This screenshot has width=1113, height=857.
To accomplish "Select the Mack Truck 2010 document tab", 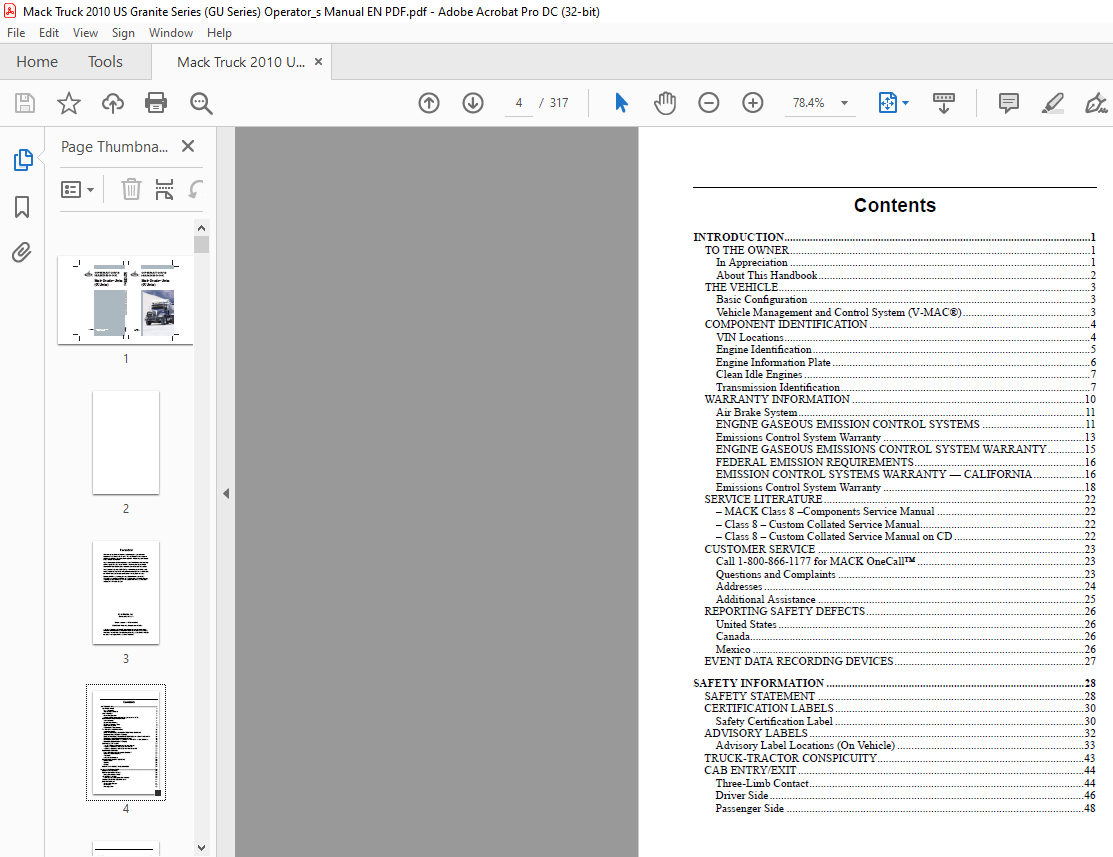I will [x=241, y=62].
